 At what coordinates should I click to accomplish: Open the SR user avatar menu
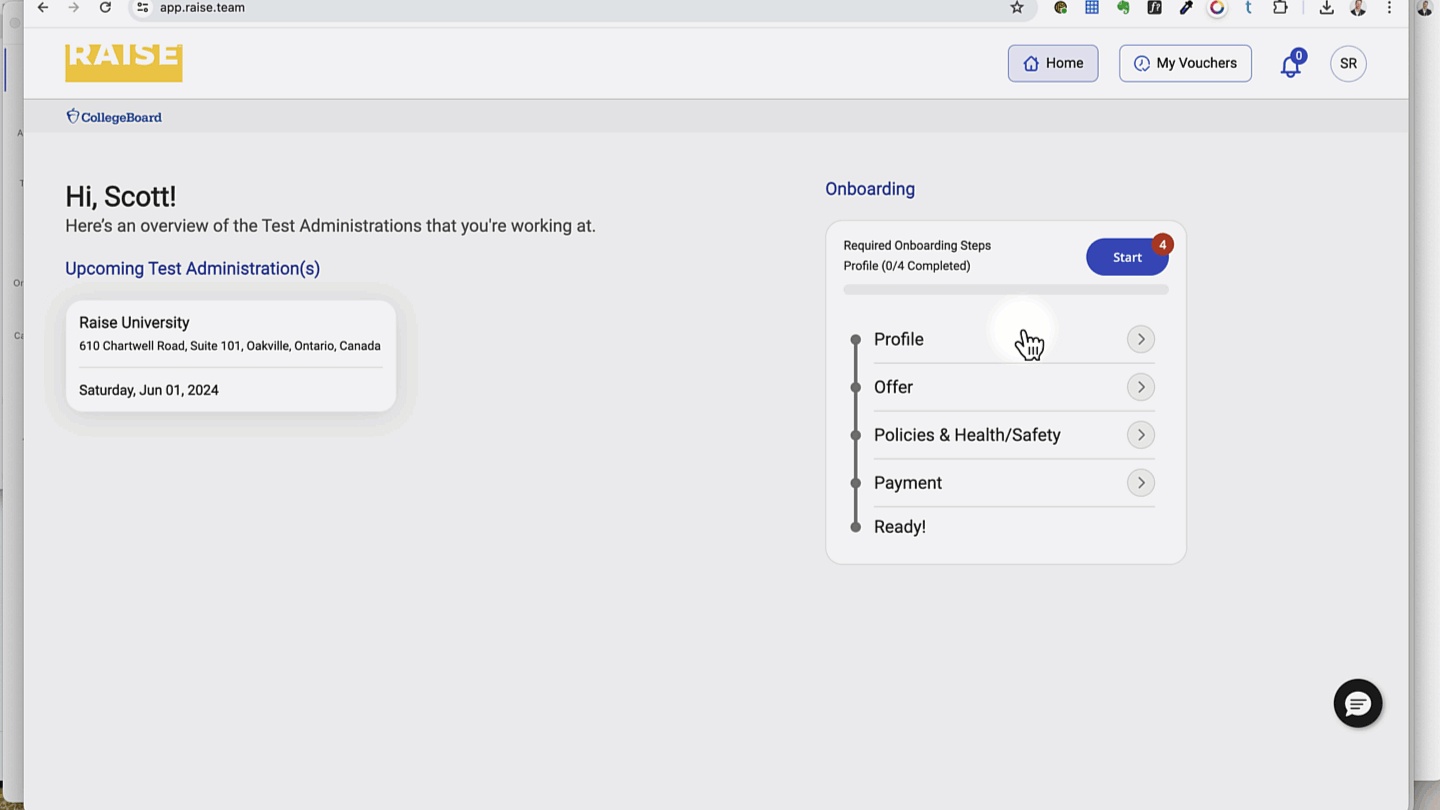click(1348, 63)
